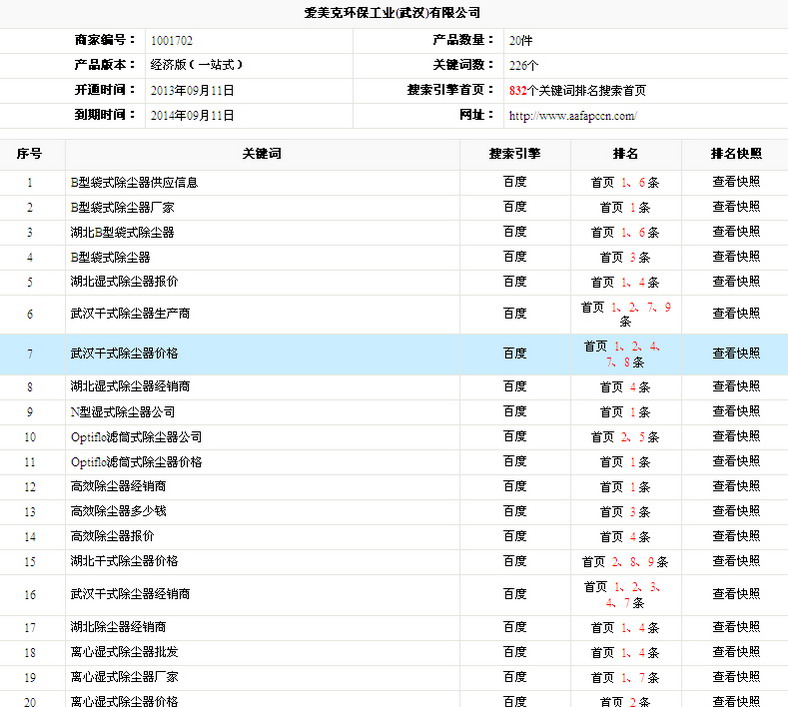
Task: Select keyword Optiflo滤筒式除尘器价格
Action: tap(136, 462)
